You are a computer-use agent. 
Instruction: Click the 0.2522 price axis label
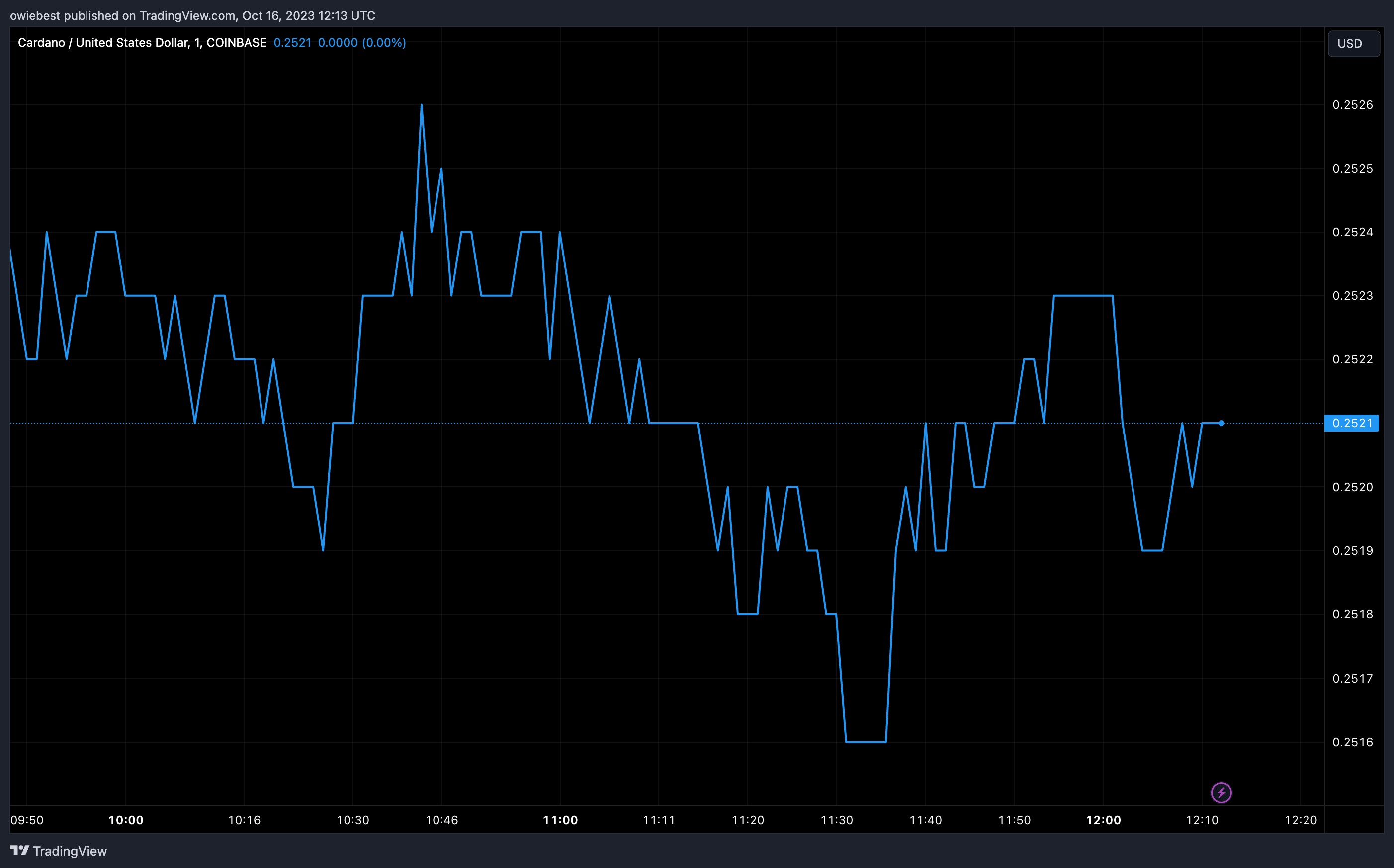coord(1353,359)
